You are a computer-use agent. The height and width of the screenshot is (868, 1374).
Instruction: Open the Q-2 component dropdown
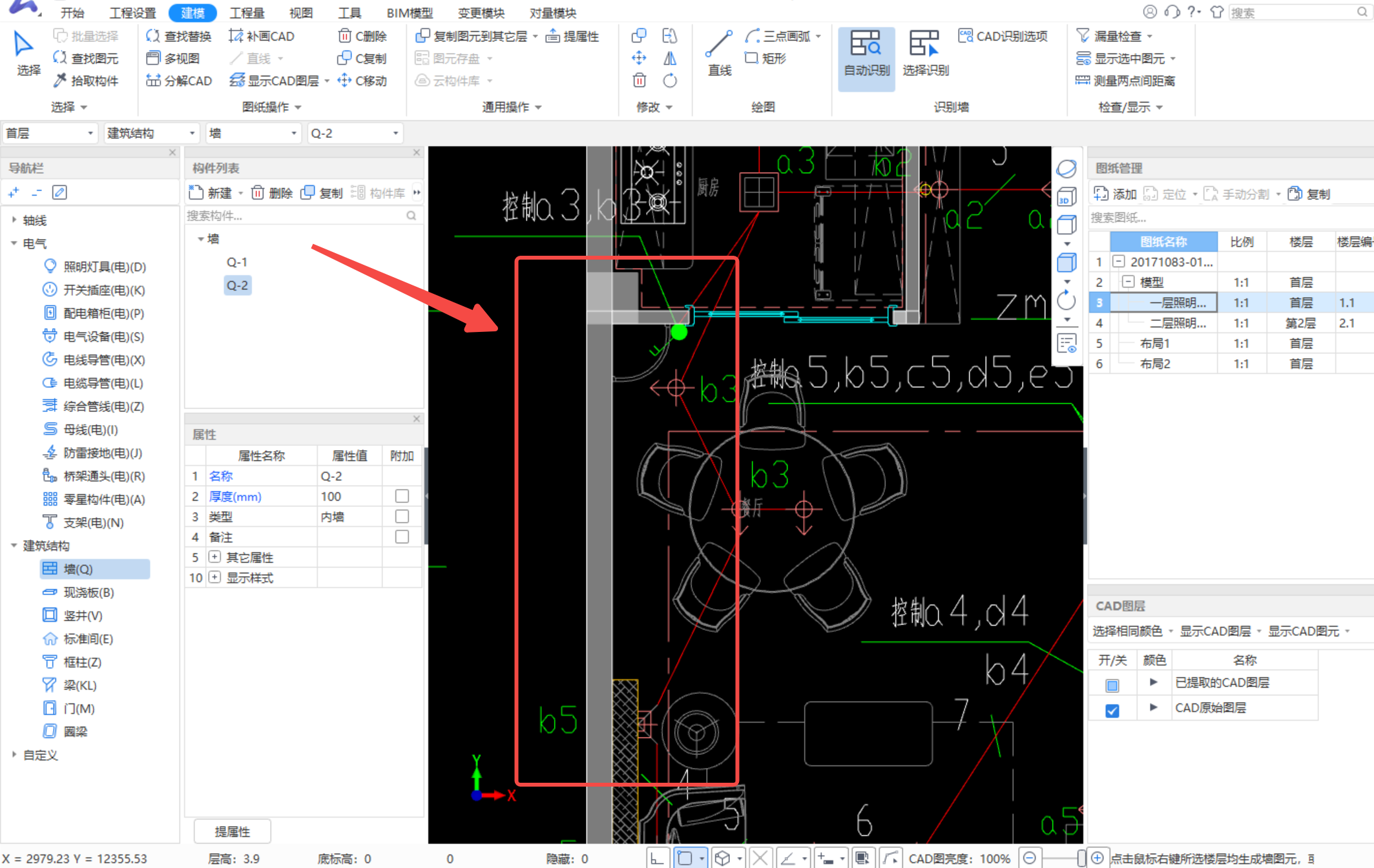355,133
